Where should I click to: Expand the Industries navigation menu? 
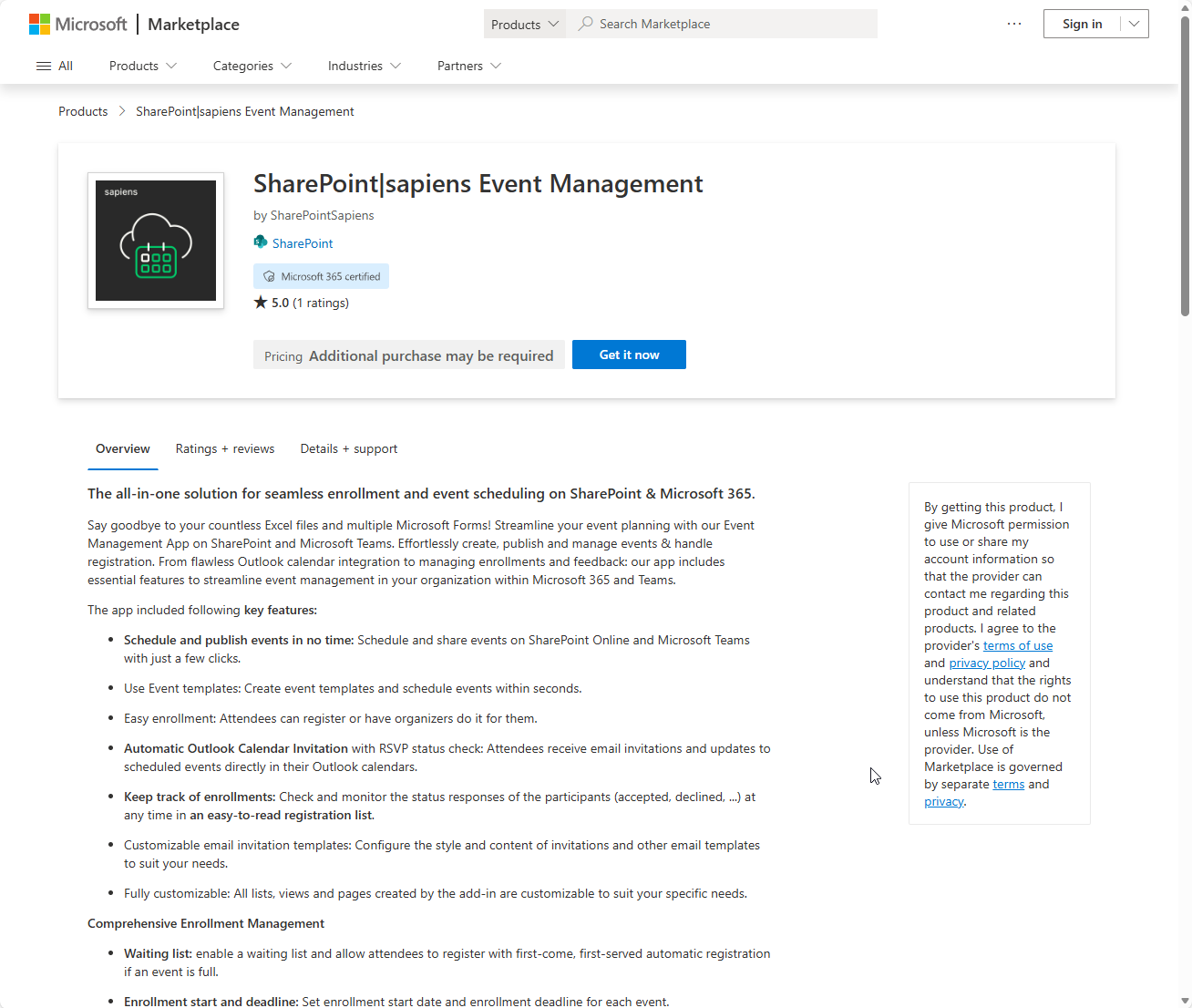pos(364,66)
